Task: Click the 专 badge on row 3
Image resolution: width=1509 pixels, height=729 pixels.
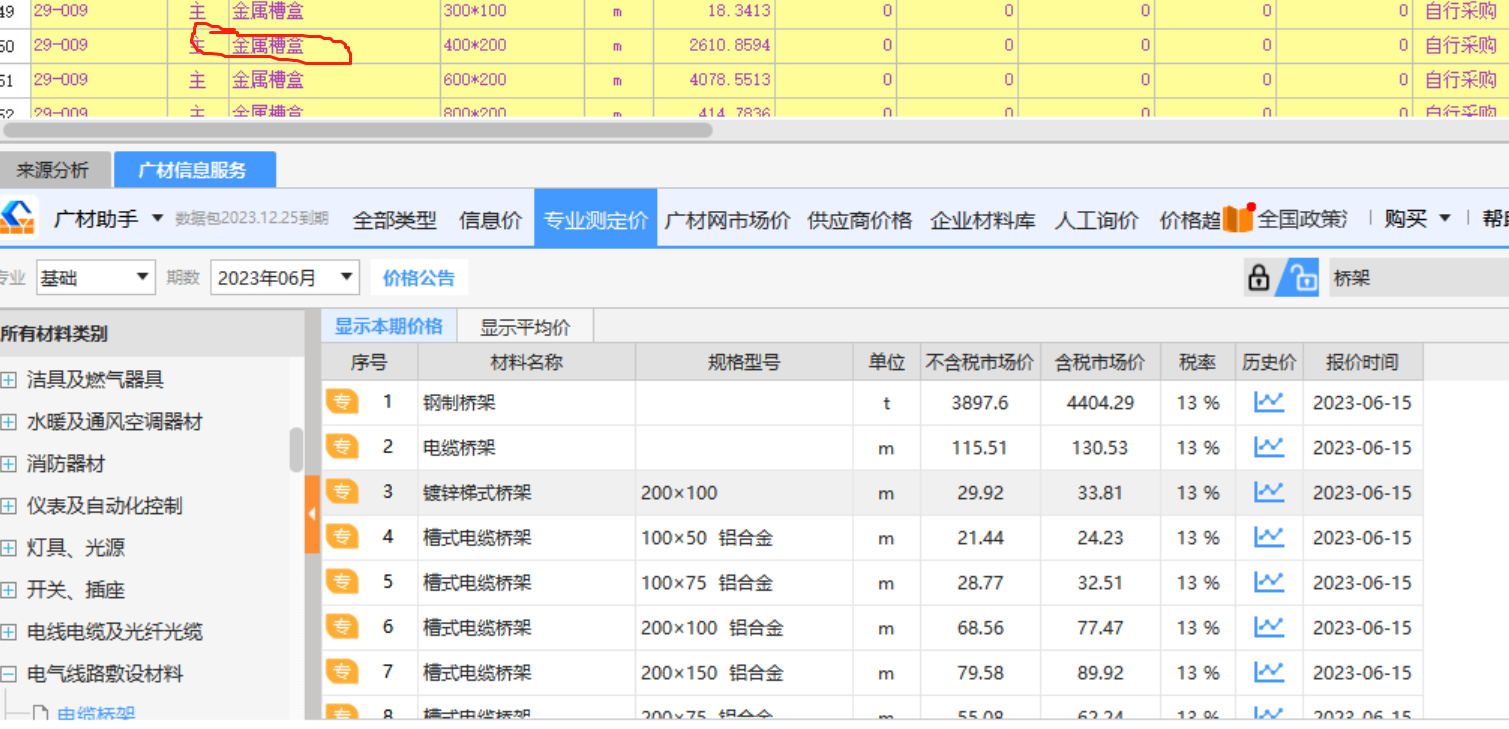Action: pos(342,492)
